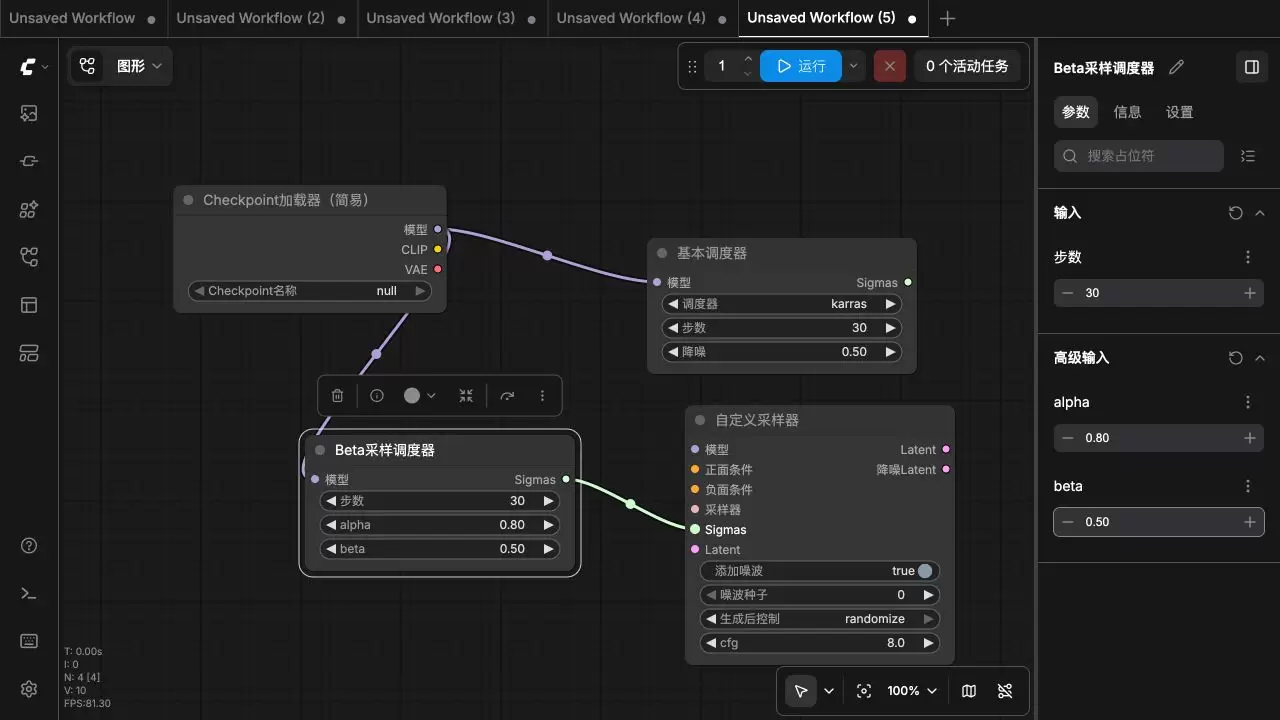Viewport: 1280px width, 720px height.
Task: Click the red cancel queue button
Action: point(889,66)
